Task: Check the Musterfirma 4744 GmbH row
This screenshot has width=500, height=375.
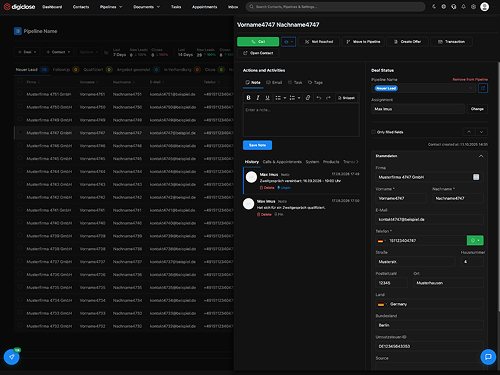Action: (x=20, y=171)
